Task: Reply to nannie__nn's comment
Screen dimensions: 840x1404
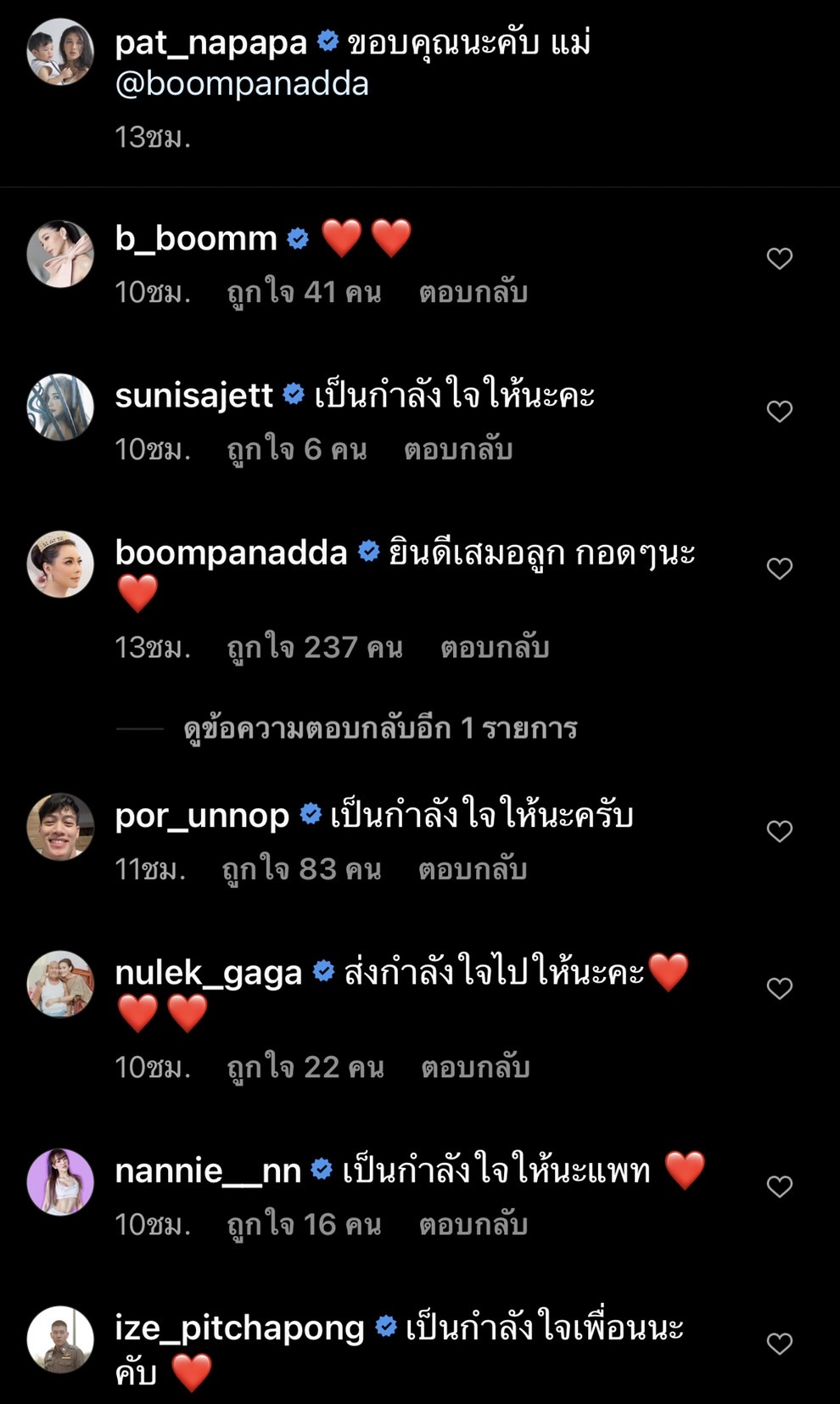Action: pos(473,1224)
